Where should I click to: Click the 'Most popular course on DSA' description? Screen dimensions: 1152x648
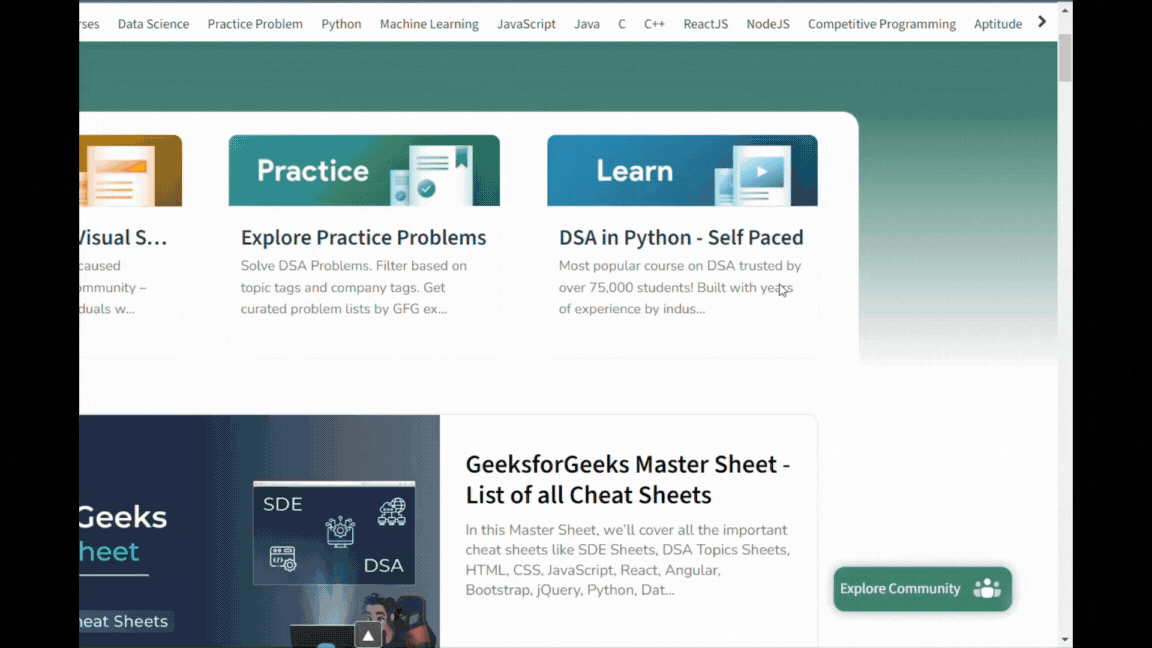[x=680, y=287]
